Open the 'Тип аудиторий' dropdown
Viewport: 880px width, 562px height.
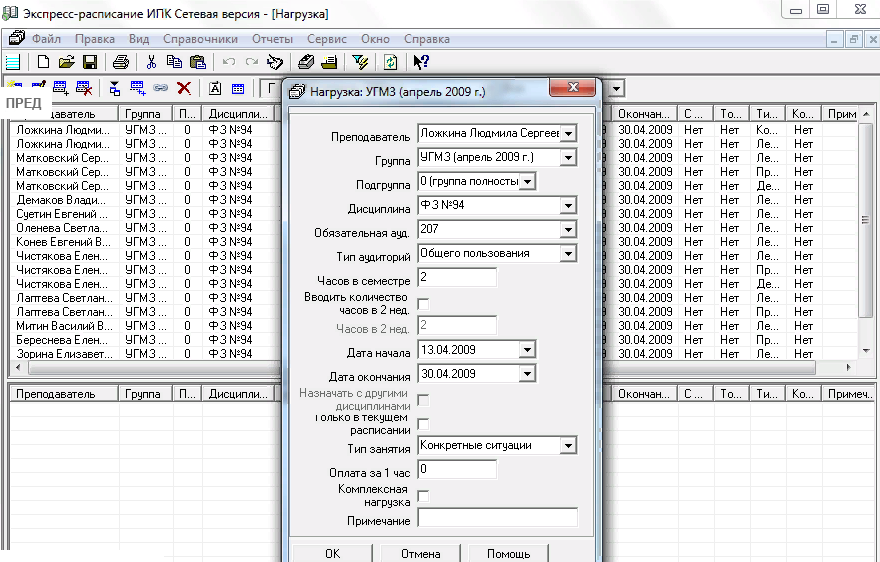(x=568, y=254)
